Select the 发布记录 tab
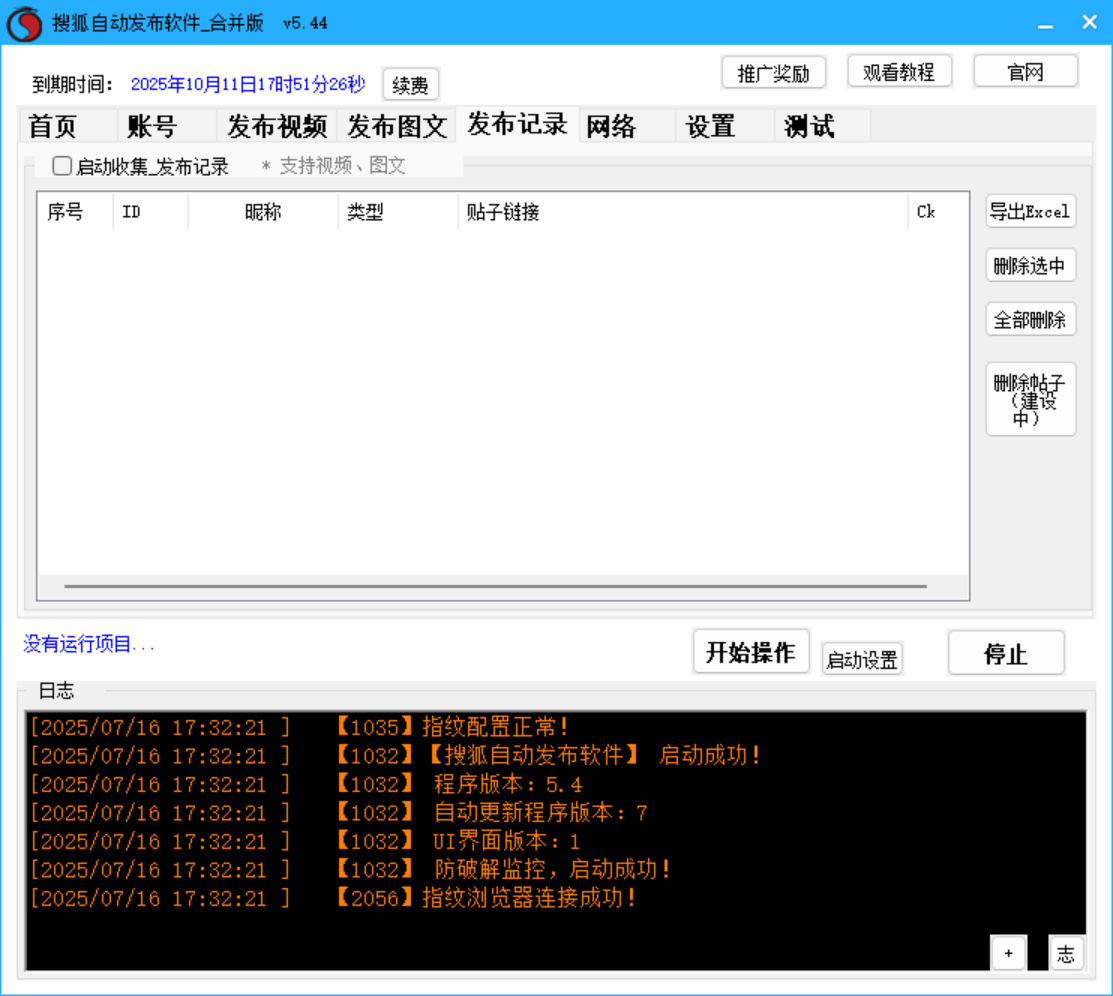The image size is (1113, 996). click(517, 124)
